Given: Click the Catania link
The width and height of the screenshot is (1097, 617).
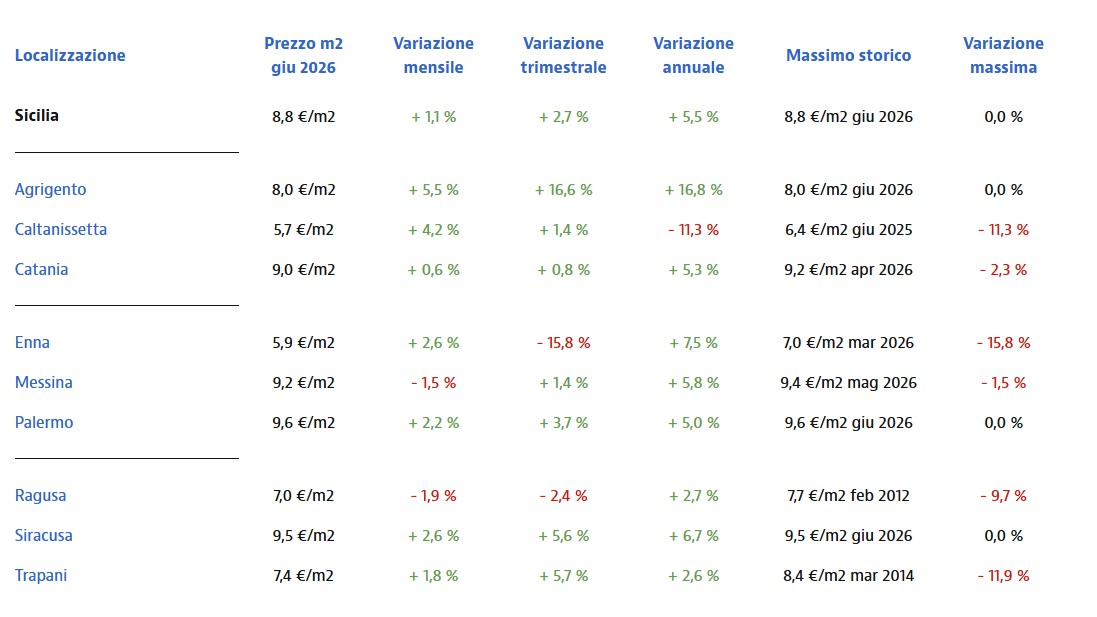Looking at the screenshot, I should (x=41, y=269).
